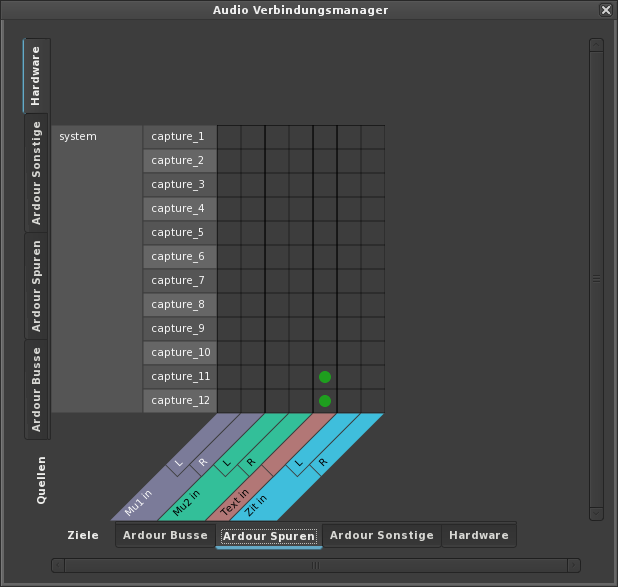The image size is (618, 587).
Task: Click the Zit in L channel label
Action: (x=299, y=463)
